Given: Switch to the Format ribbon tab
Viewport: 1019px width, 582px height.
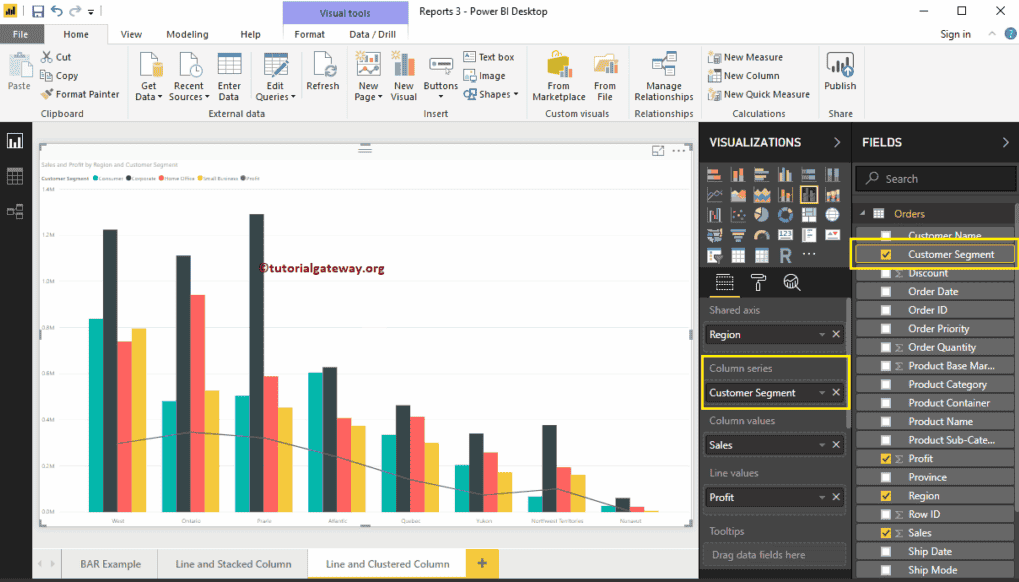Looking at the screenshot, I should point(308,33).
